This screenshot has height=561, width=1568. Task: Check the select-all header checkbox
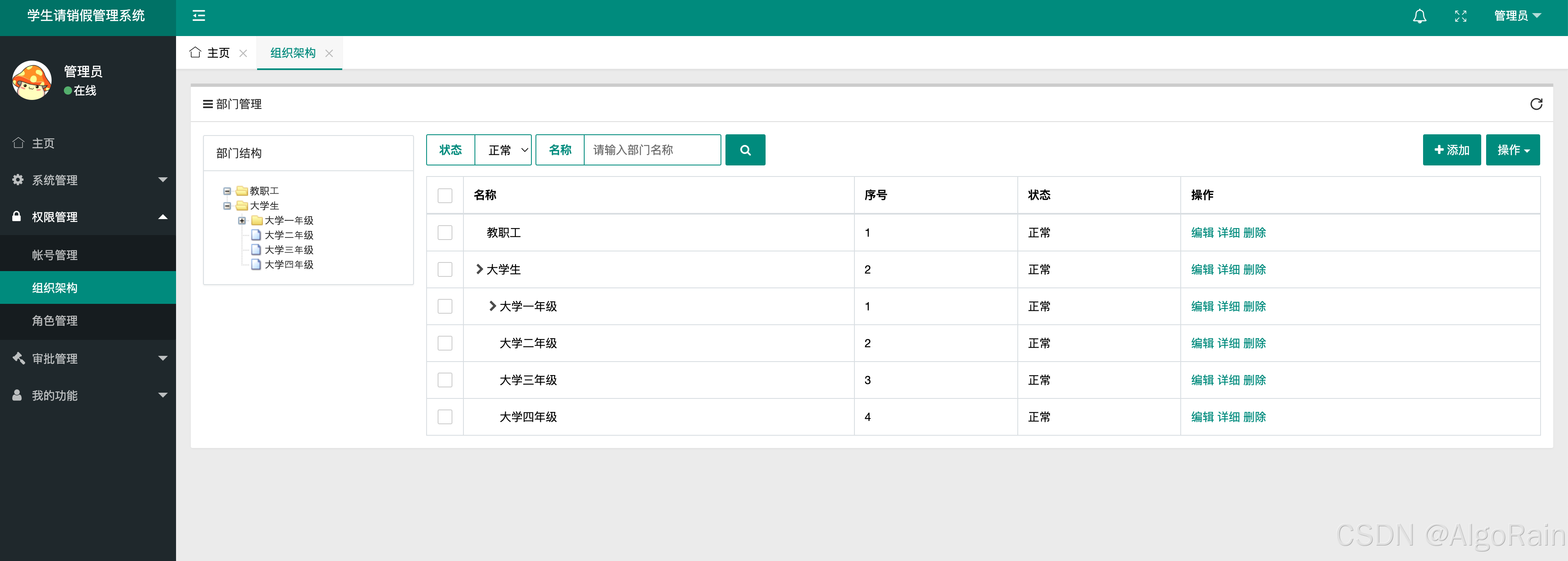(445, 195)
